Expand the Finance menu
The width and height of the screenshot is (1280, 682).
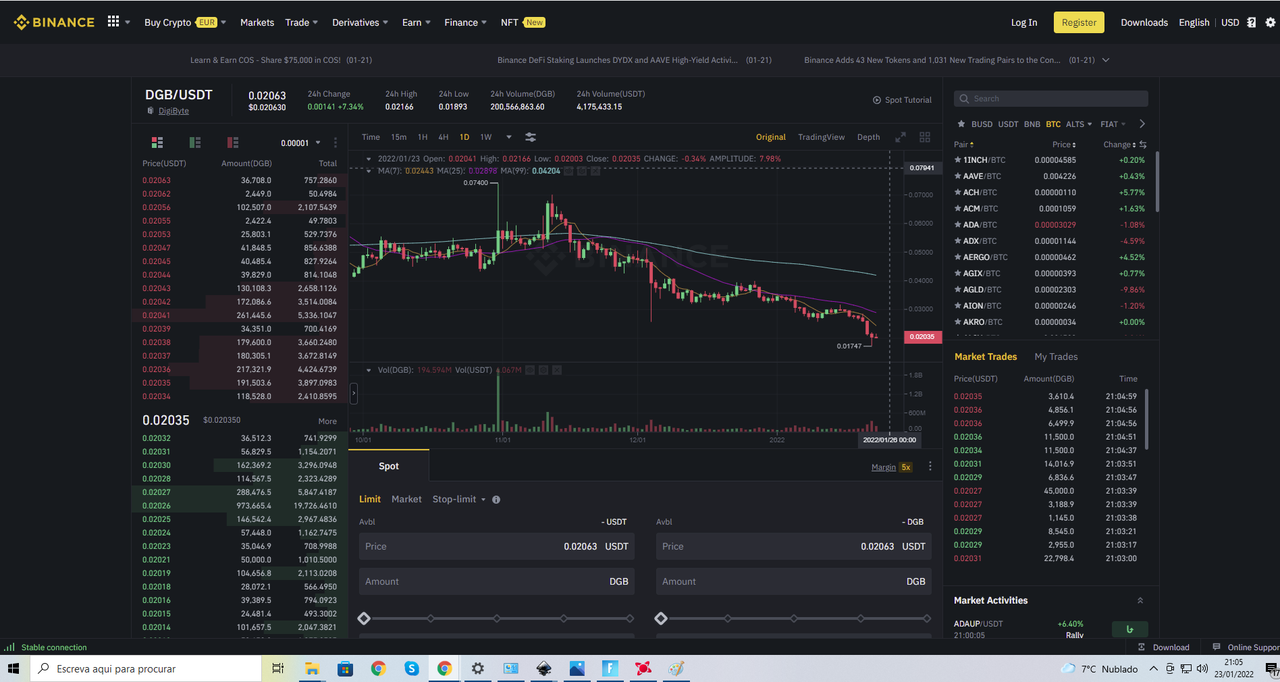coord(466,22)
